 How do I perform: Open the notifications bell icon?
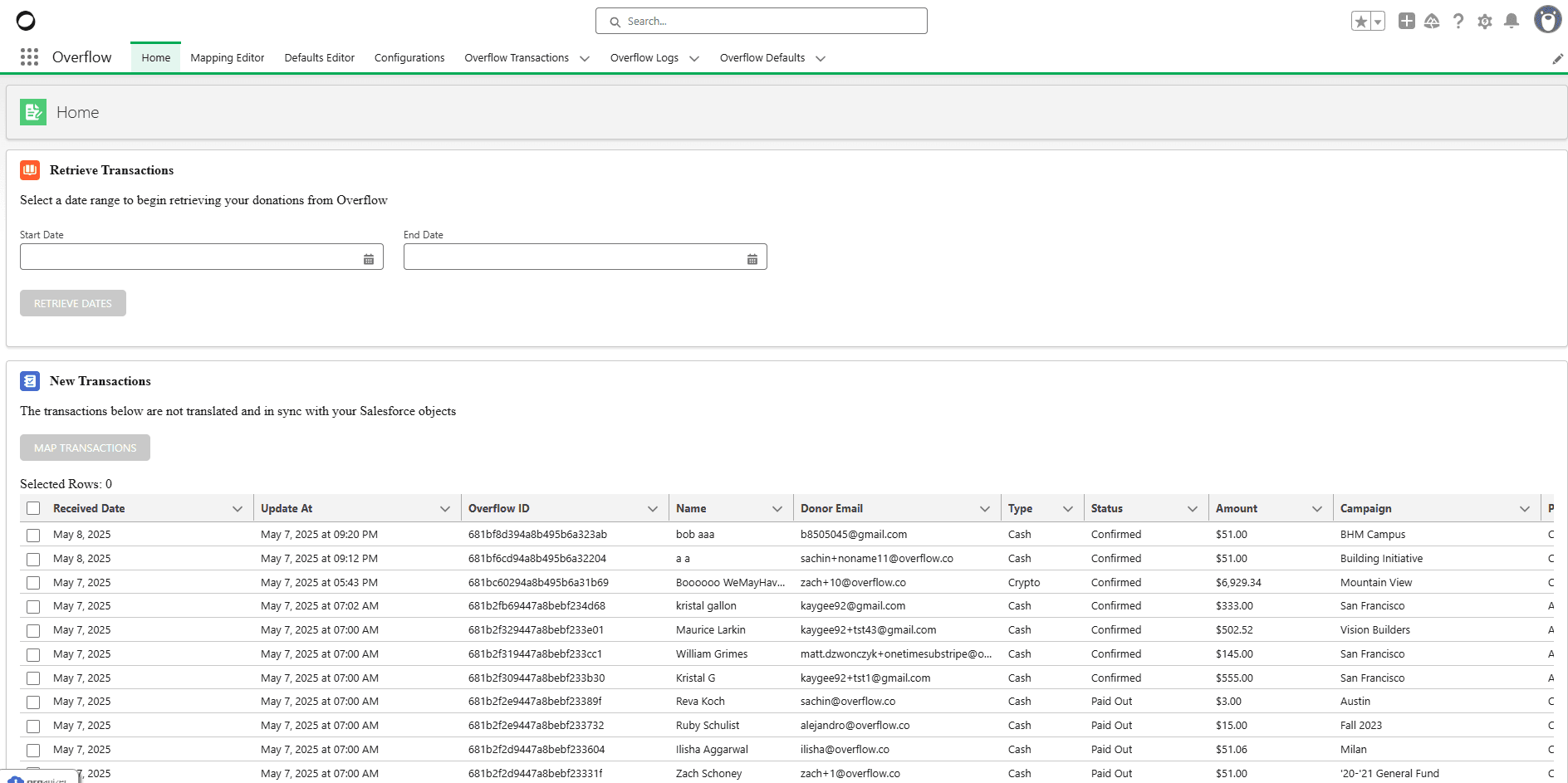1512,21
